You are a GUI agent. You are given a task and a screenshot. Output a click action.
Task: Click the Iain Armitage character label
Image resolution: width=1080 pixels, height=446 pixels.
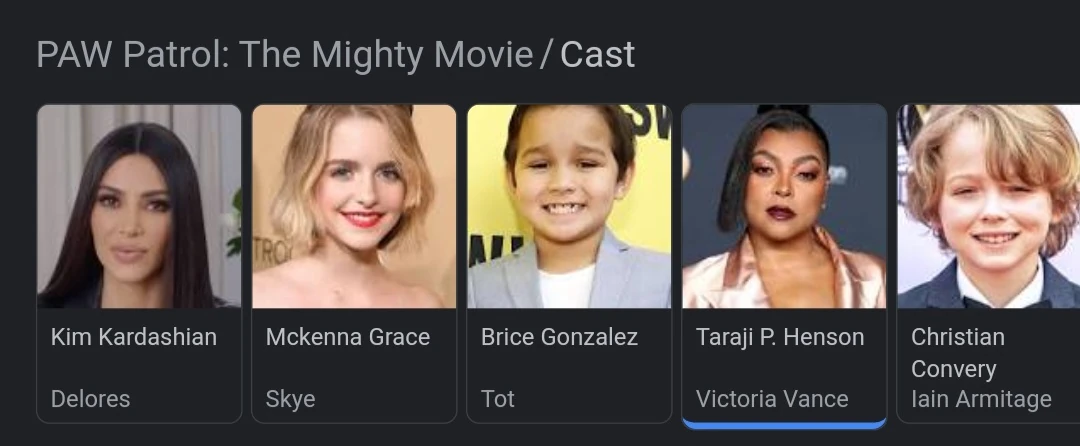[981, 399]
